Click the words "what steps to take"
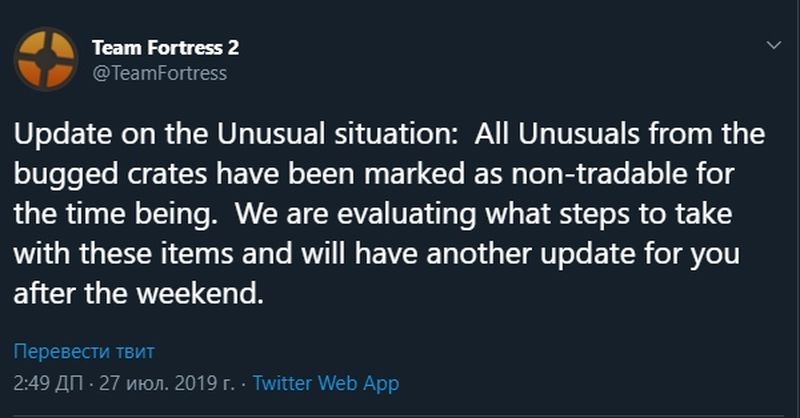The image size is (800, 418). [609, 214]
